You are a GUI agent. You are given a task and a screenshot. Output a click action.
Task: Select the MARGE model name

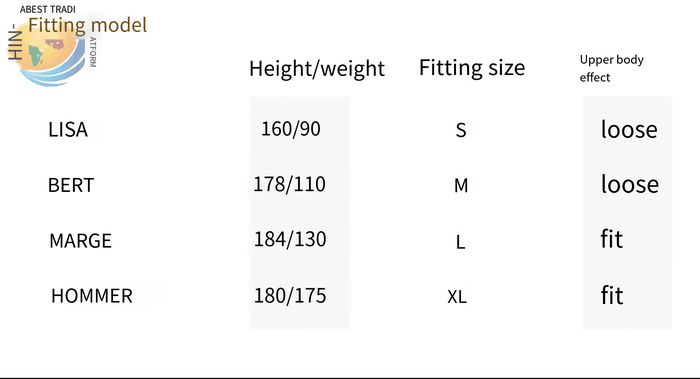80,241
